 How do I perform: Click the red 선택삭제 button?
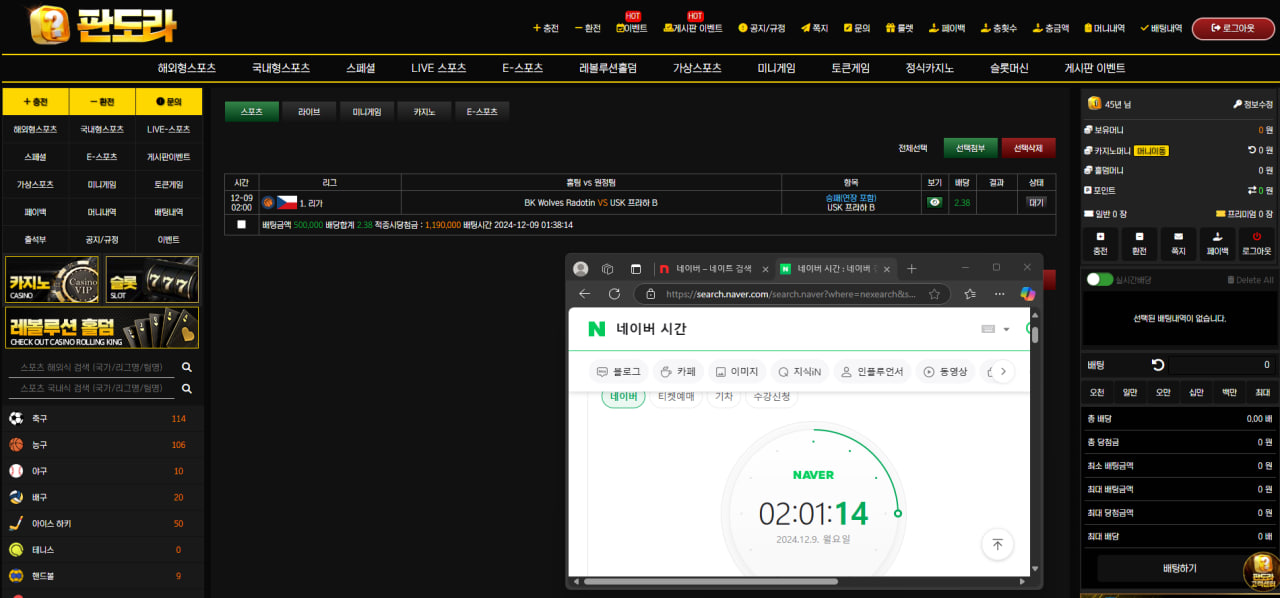pos(1028,148)
